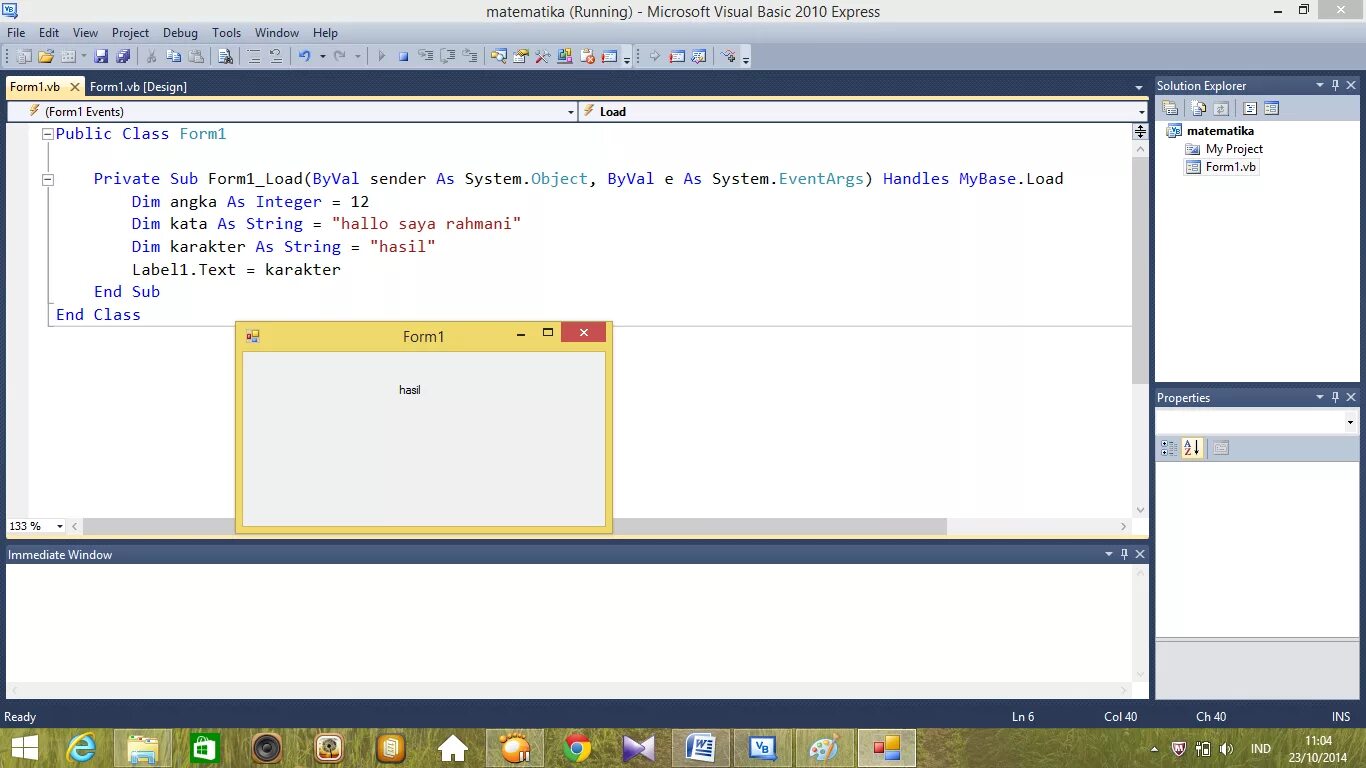1366x768 pixels.
Task: Click the Step Into debug icon
Action: tap(426, 56)
